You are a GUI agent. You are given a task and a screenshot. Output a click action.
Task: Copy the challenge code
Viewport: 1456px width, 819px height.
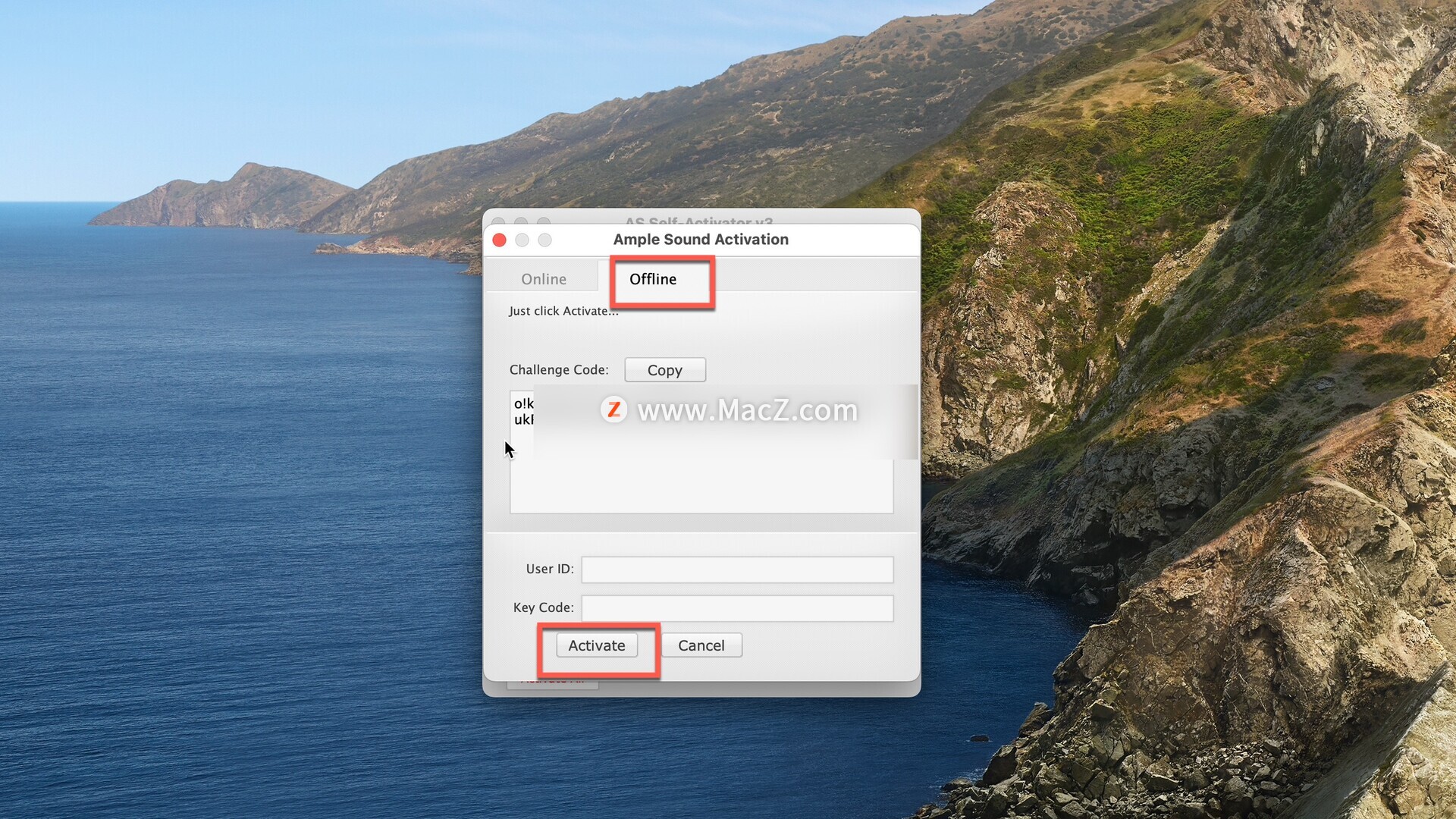[665, 370]
